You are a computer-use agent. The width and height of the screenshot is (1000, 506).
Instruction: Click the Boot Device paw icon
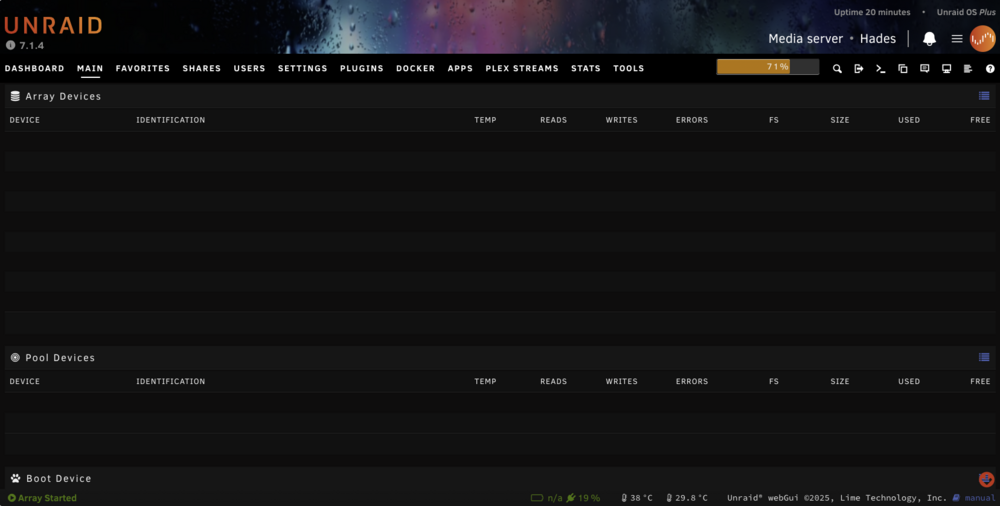click(15, 479)
